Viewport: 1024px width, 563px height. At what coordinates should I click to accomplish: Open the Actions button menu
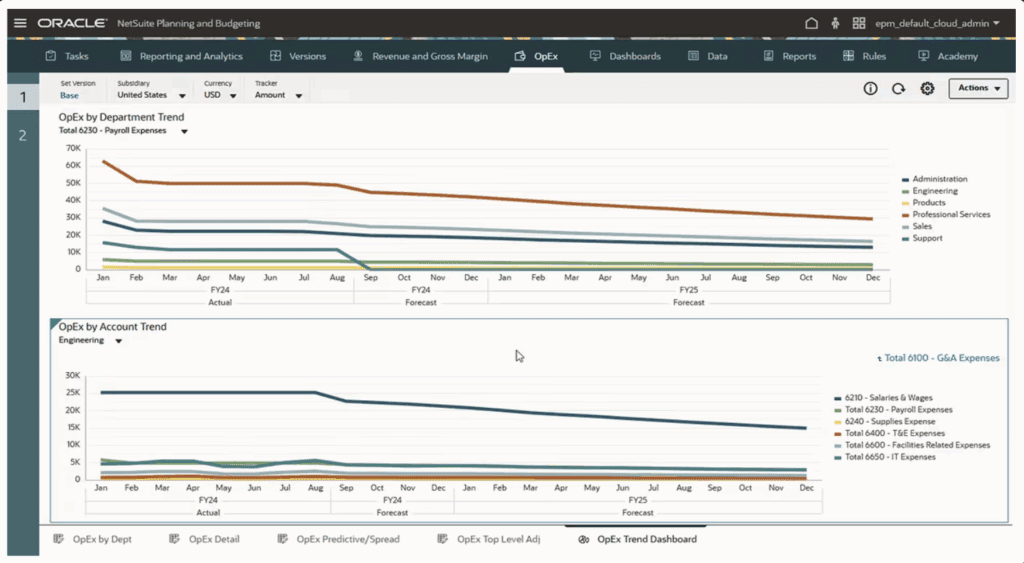coord(978,88)
